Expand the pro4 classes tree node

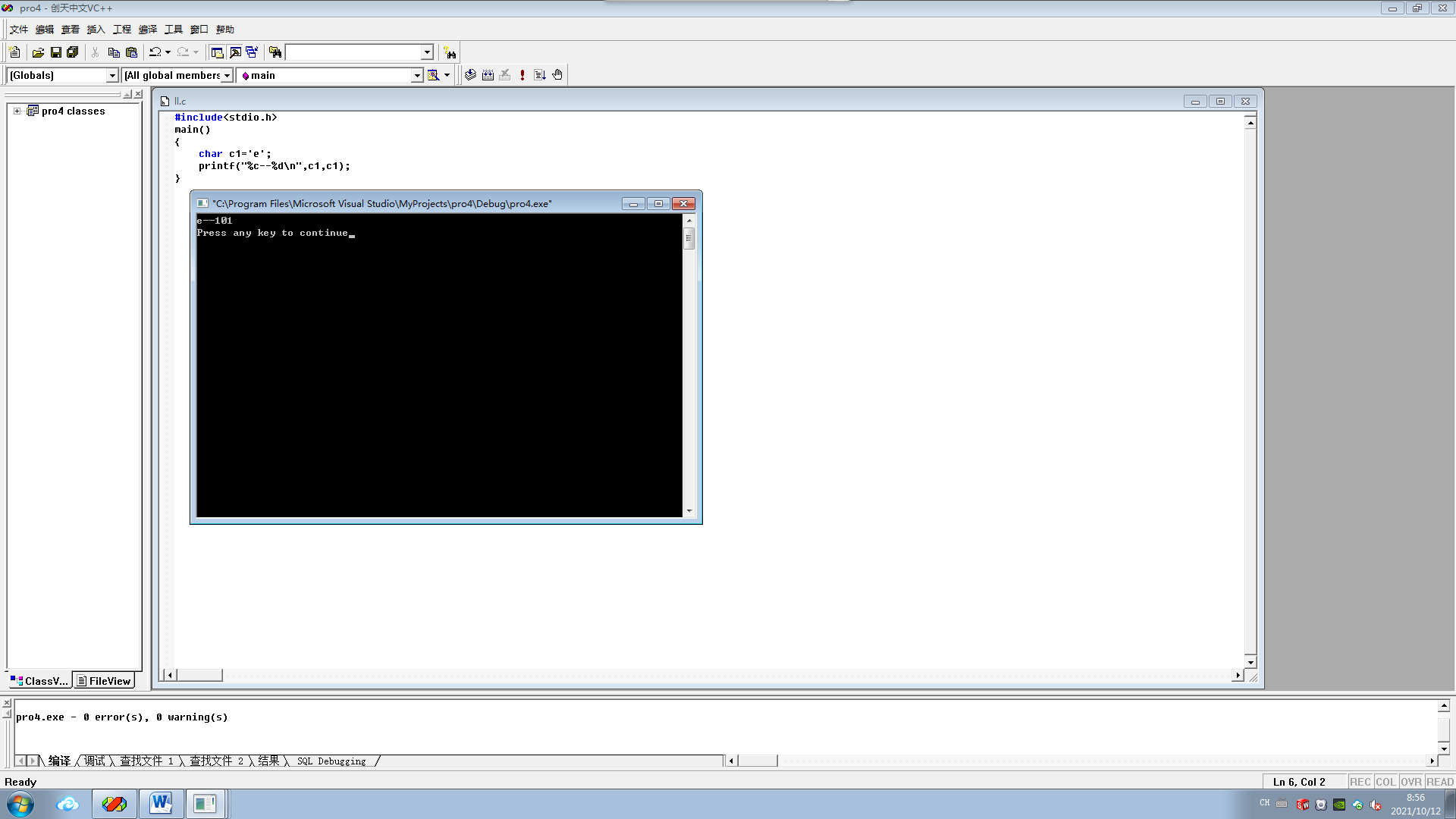tap(17, 111)
